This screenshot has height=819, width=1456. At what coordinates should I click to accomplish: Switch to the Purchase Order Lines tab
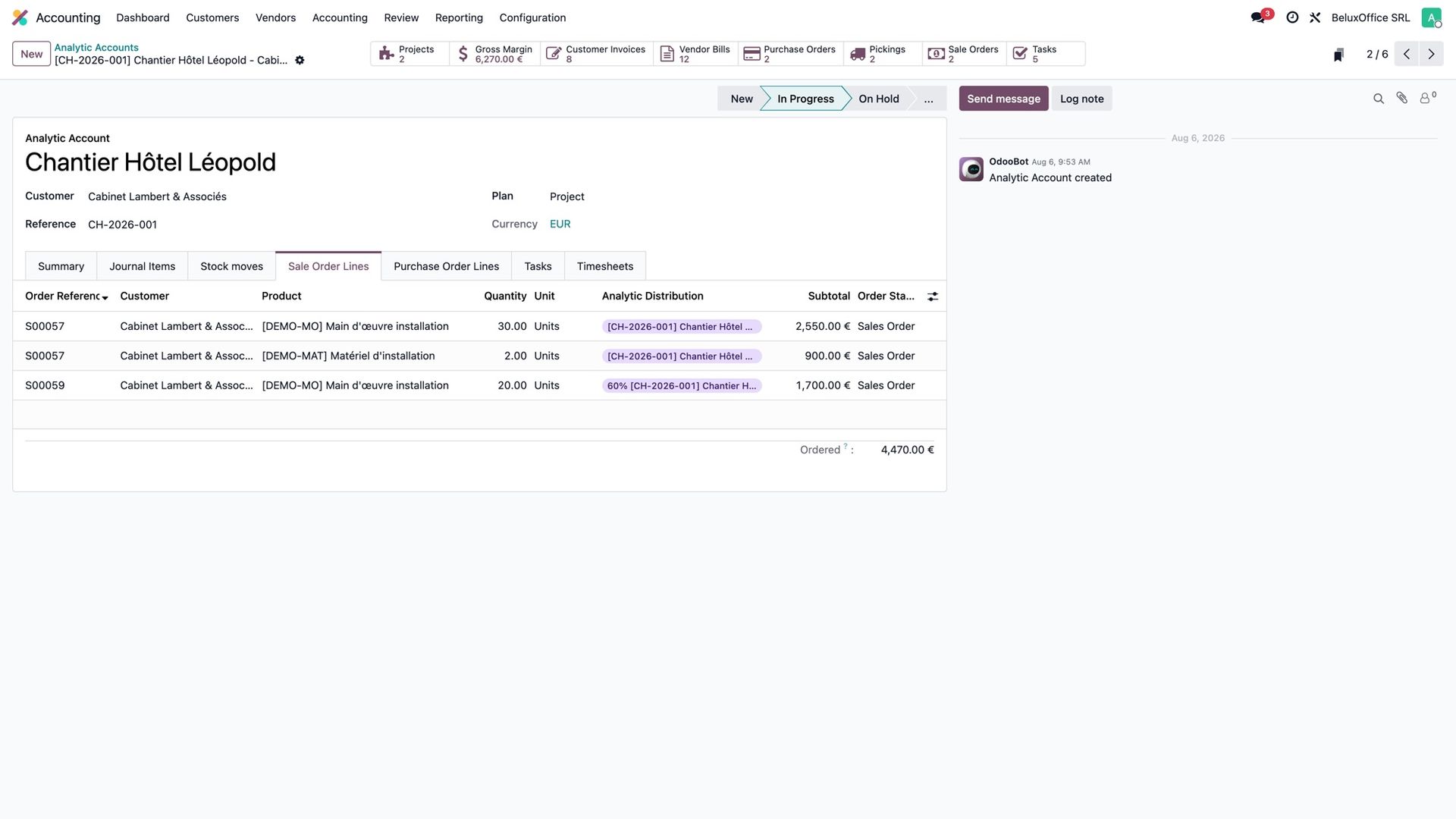[x=446, y=266]
